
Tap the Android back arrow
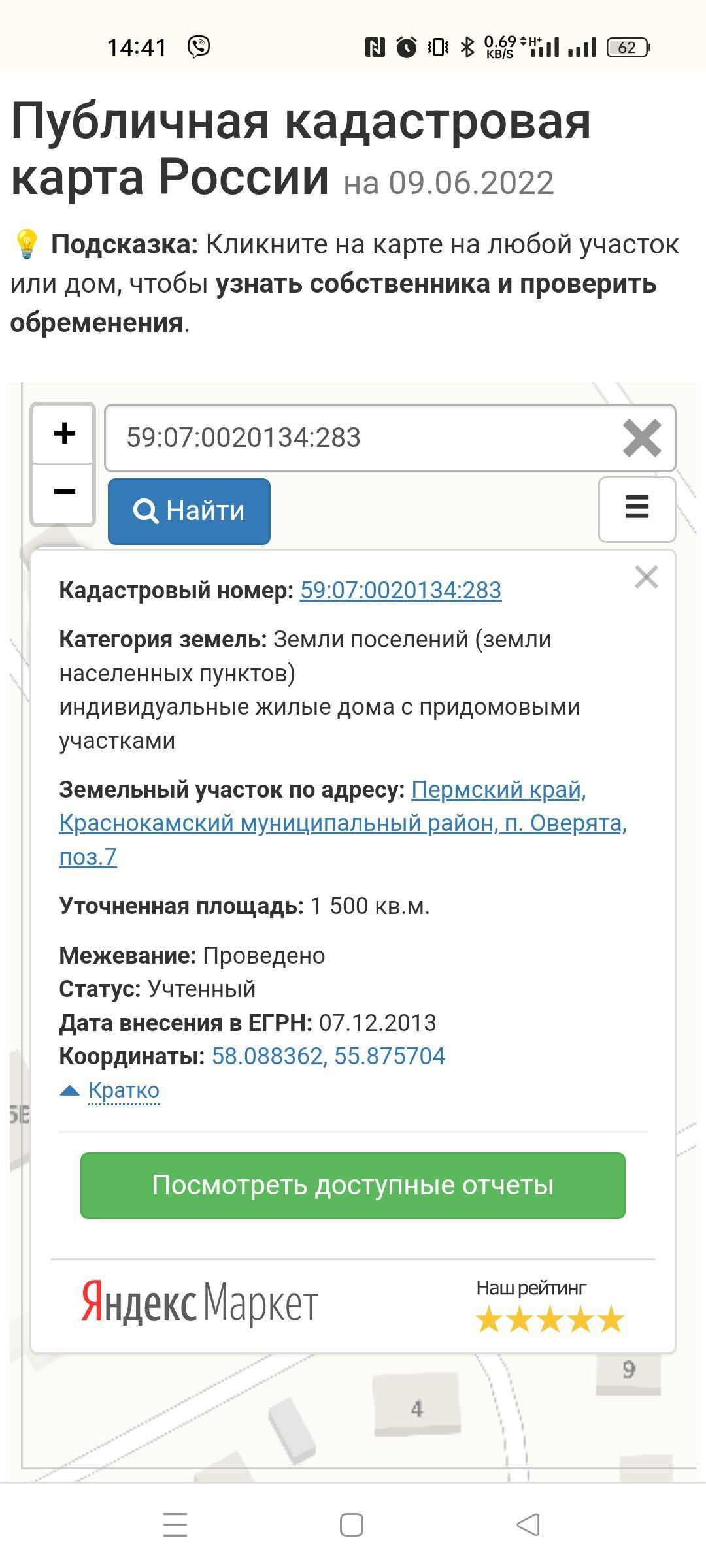coord(528,1525)
